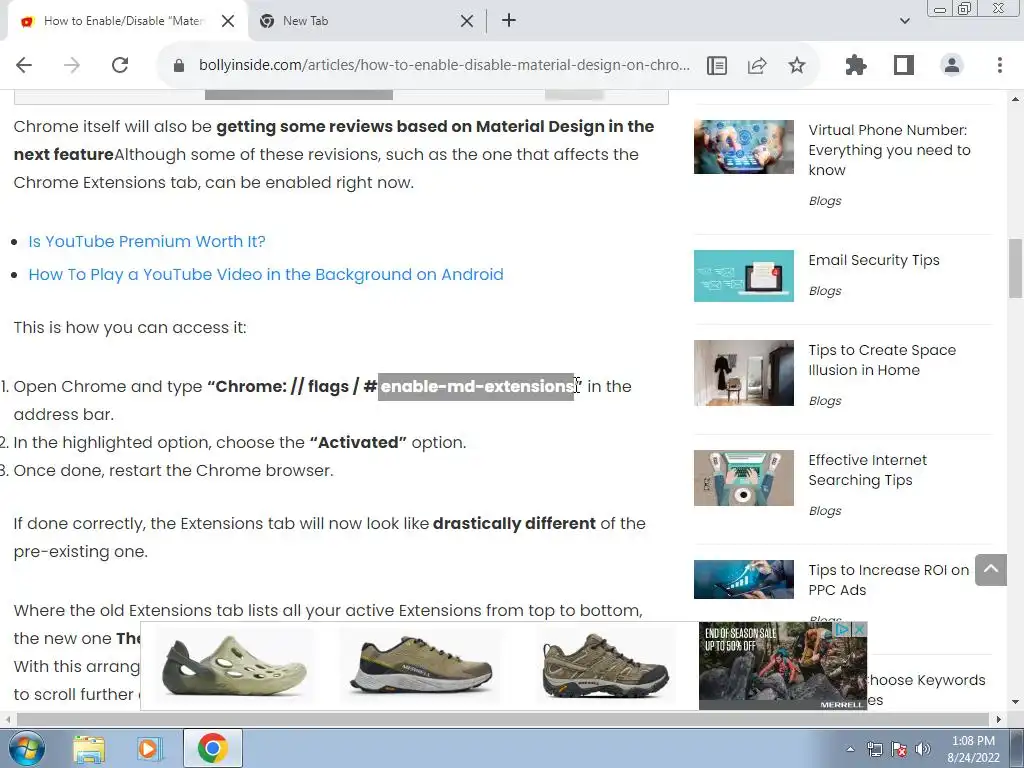Click ROI on PPC Ads thumbnail
This screenshot has height=768, width=1024.
[744, 579]
